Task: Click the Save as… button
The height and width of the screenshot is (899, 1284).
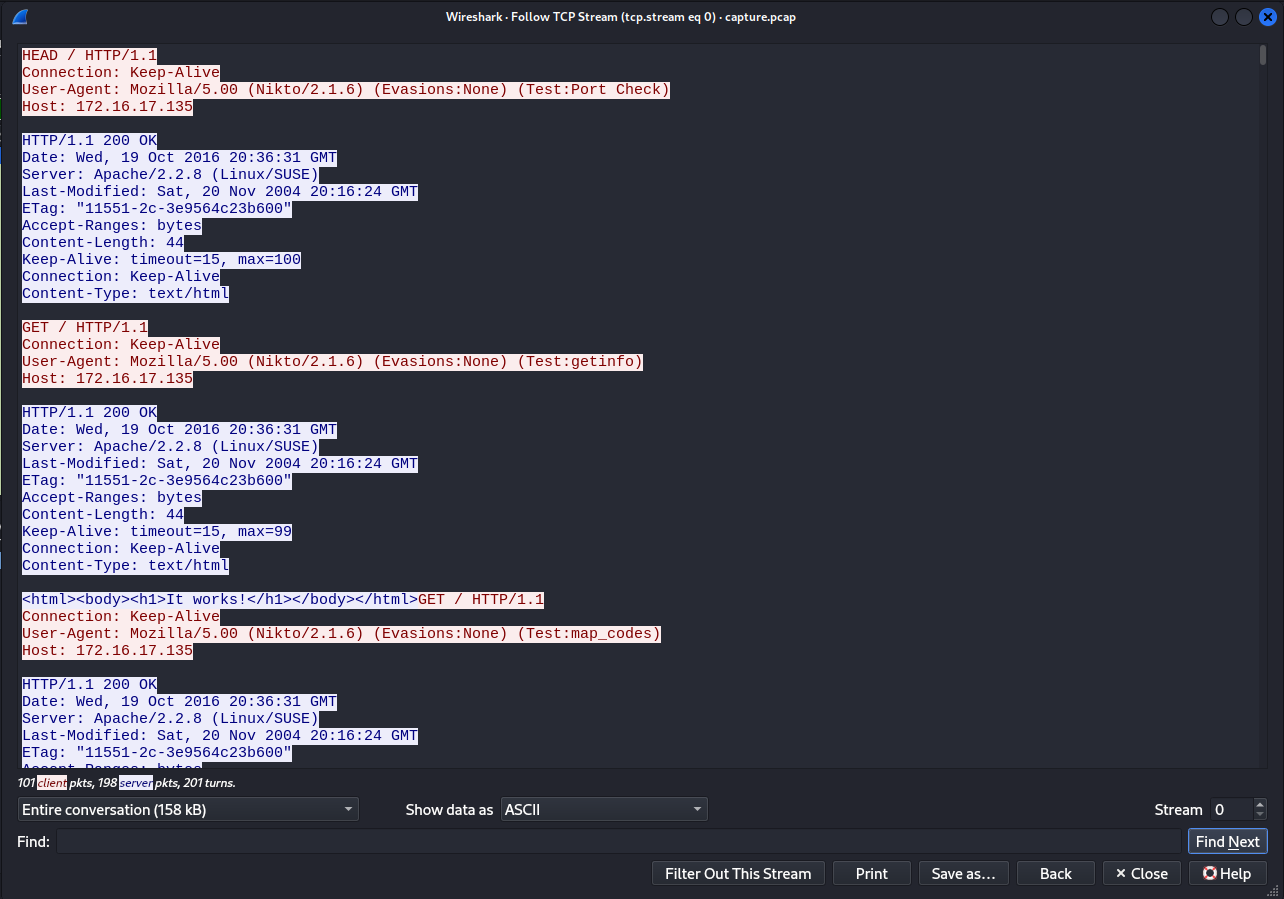Action: tap(964, 873)
